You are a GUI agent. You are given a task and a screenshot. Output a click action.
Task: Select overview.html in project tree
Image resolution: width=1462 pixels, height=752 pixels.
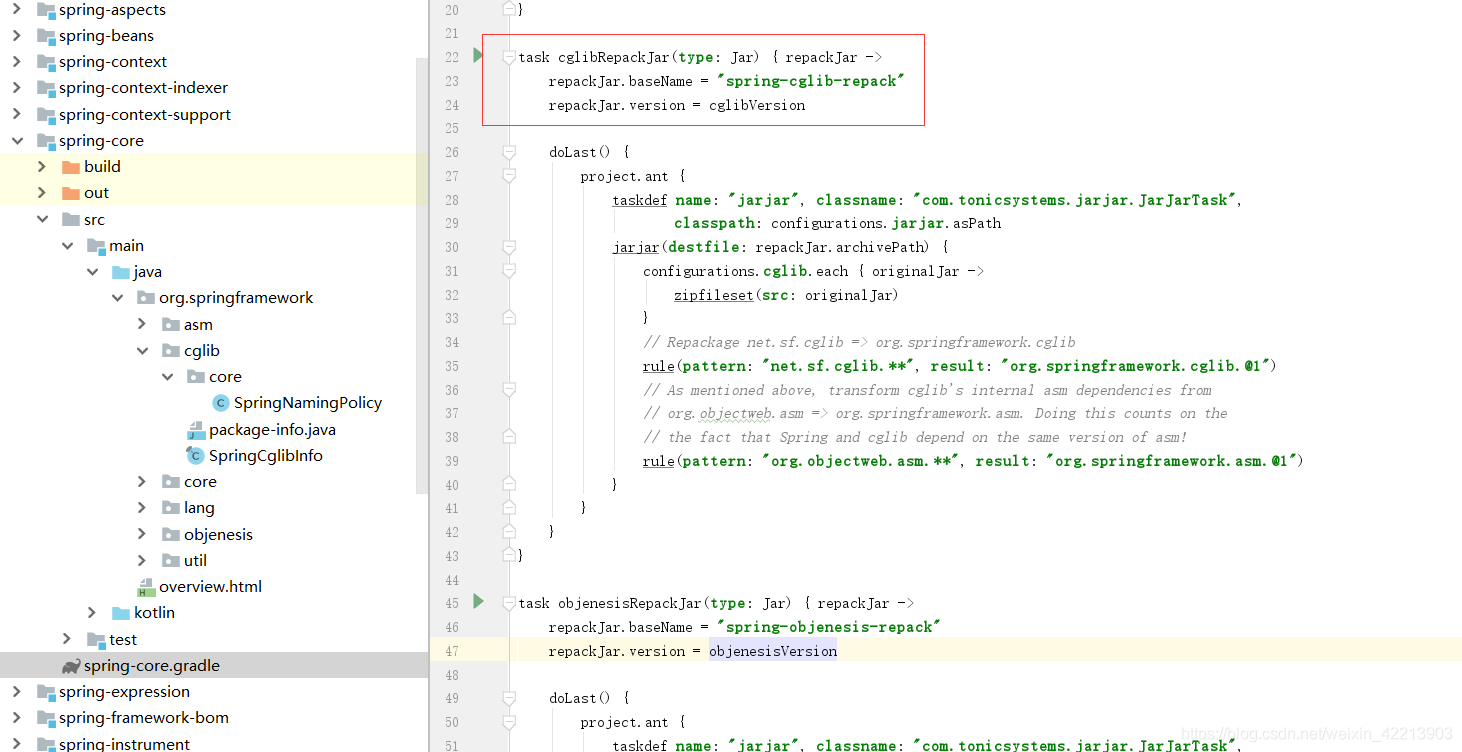click(x=210, y=587)
